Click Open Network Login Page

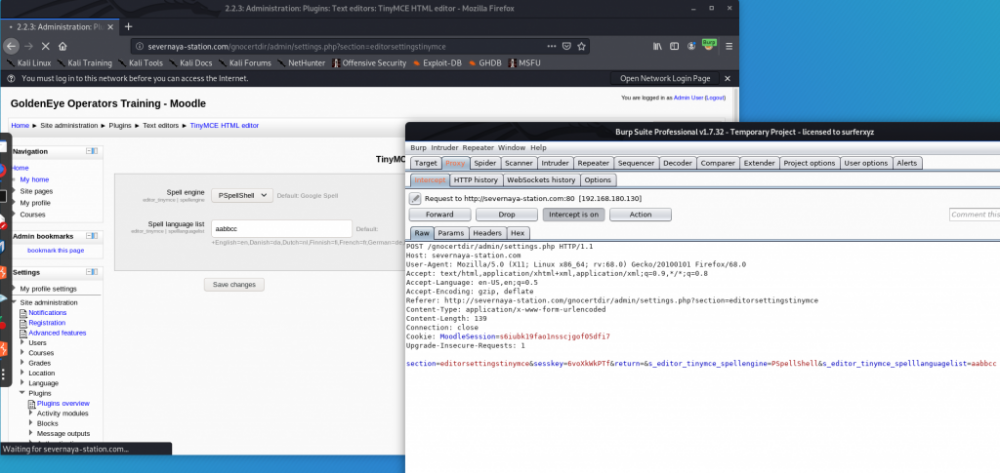[x=665, y=78]
